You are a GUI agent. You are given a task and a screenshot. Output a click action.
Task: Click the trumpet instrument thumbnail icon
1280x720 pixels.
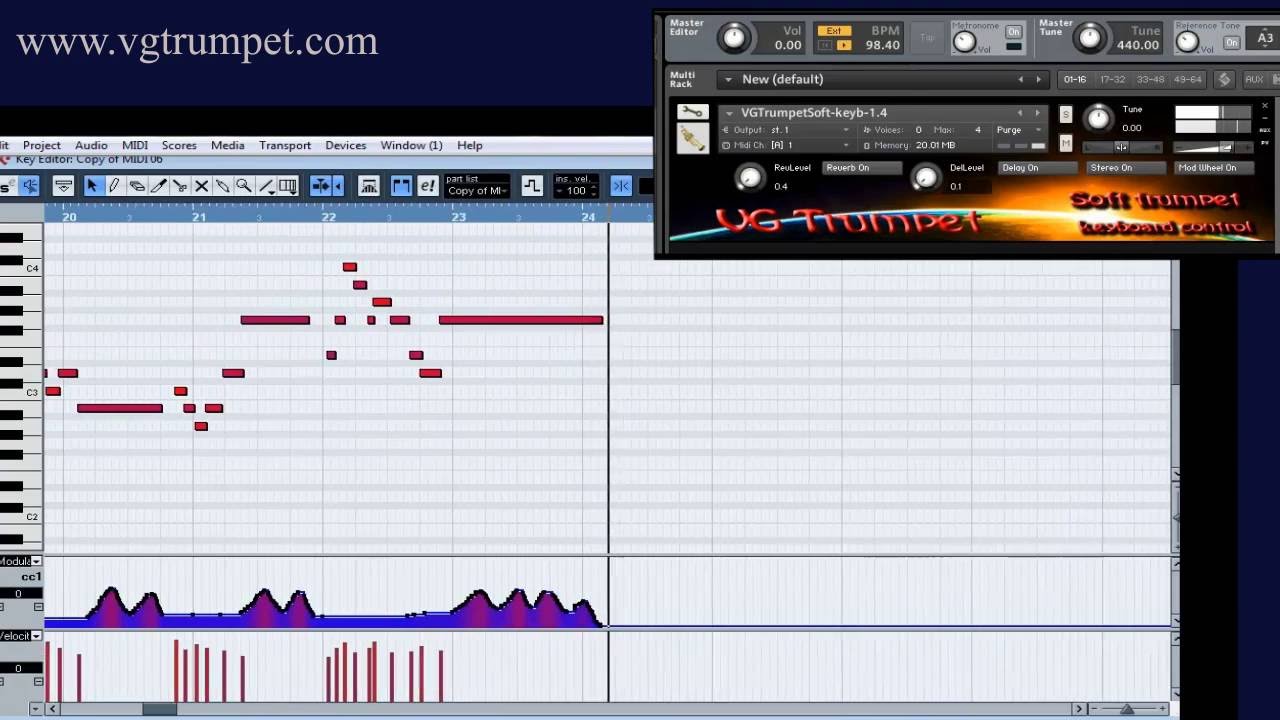[692, 138]
